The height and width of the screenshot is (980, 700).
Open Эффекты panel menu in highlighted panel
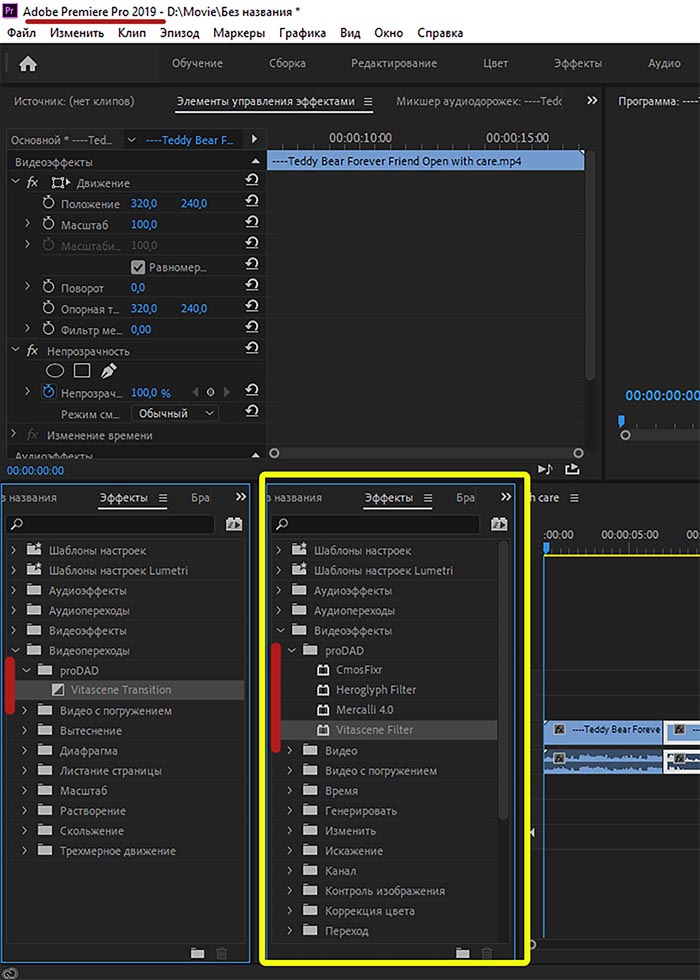428,498
